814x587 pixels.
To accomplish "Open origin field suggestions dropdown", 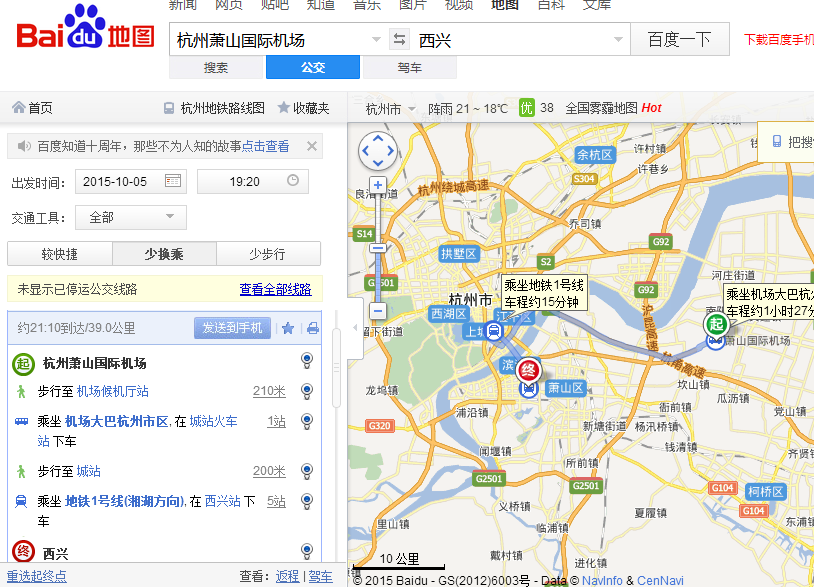I will pos(376,39).
